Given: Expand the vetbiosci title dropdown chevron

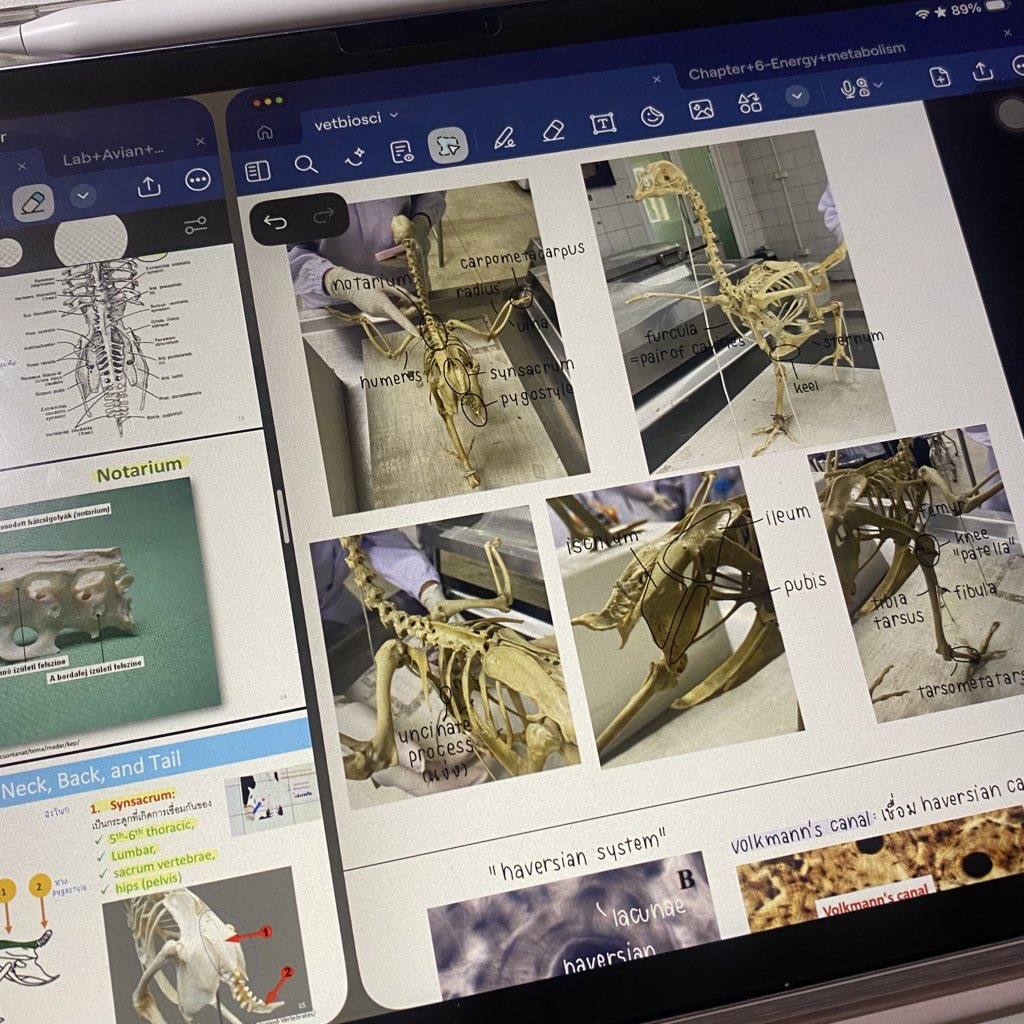Looking at the screenshot, I should [x=394, y=115].
